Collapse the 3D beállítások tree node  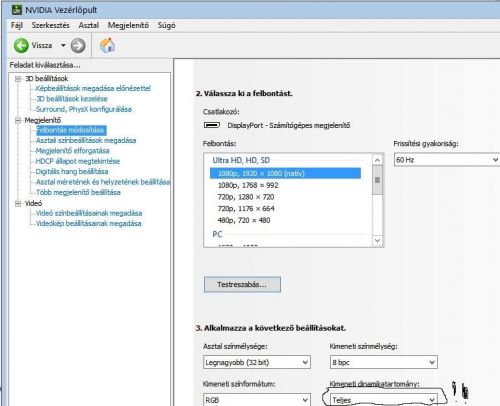pyautogui.click(x=18, y=79)
